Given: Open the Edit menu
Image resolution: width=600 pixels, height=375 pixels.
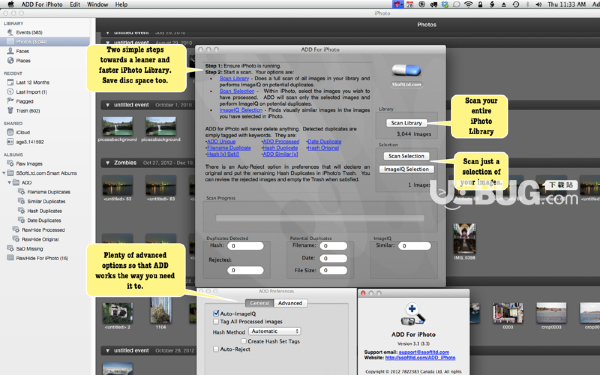Looking at the screenshot, I should (75, 4).
